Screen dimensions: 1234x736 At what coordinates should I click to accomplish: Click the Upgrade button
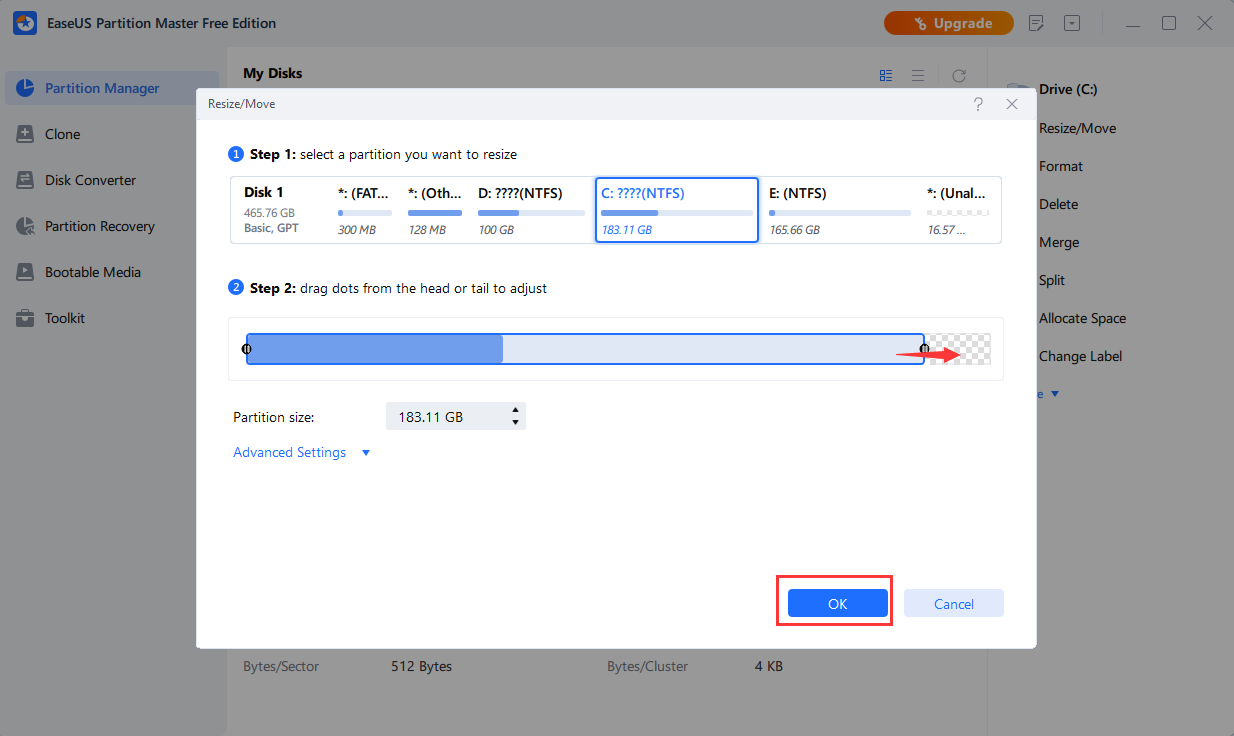click(x=949, y=23)
